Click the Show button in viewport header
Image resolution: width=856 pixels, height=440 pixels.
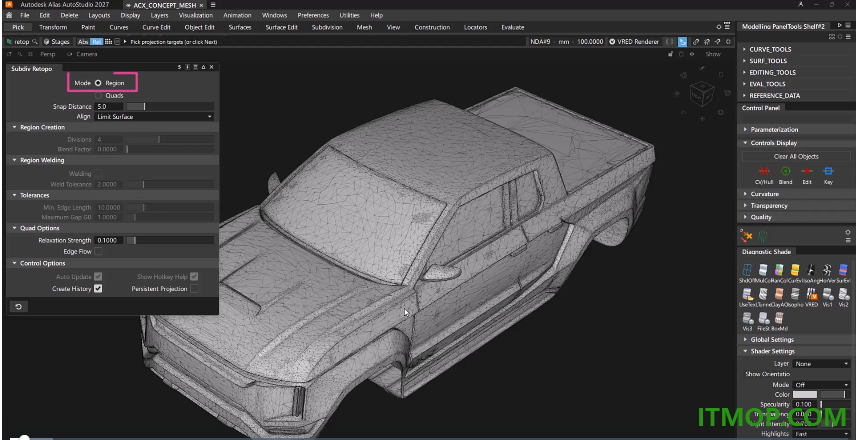coord(713,54)
